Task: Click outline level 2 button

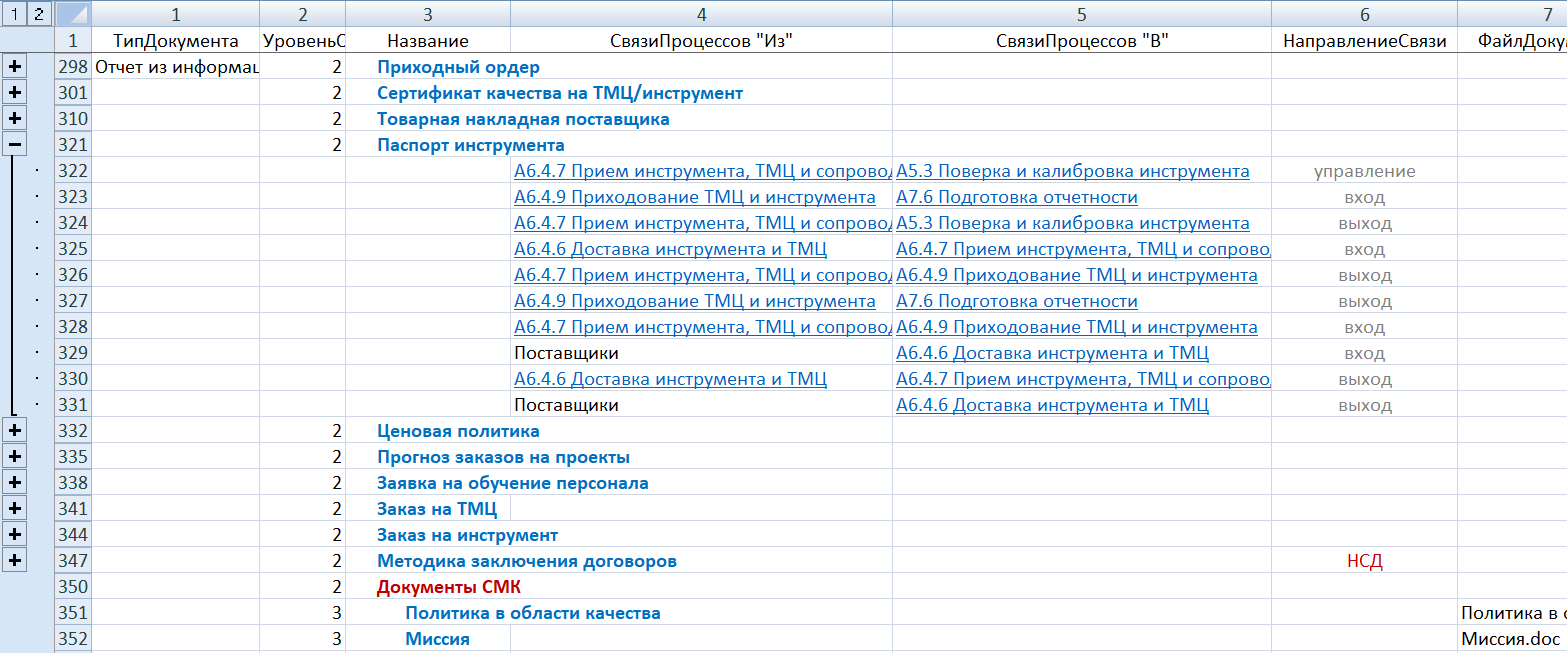Action: coord(38,14)
